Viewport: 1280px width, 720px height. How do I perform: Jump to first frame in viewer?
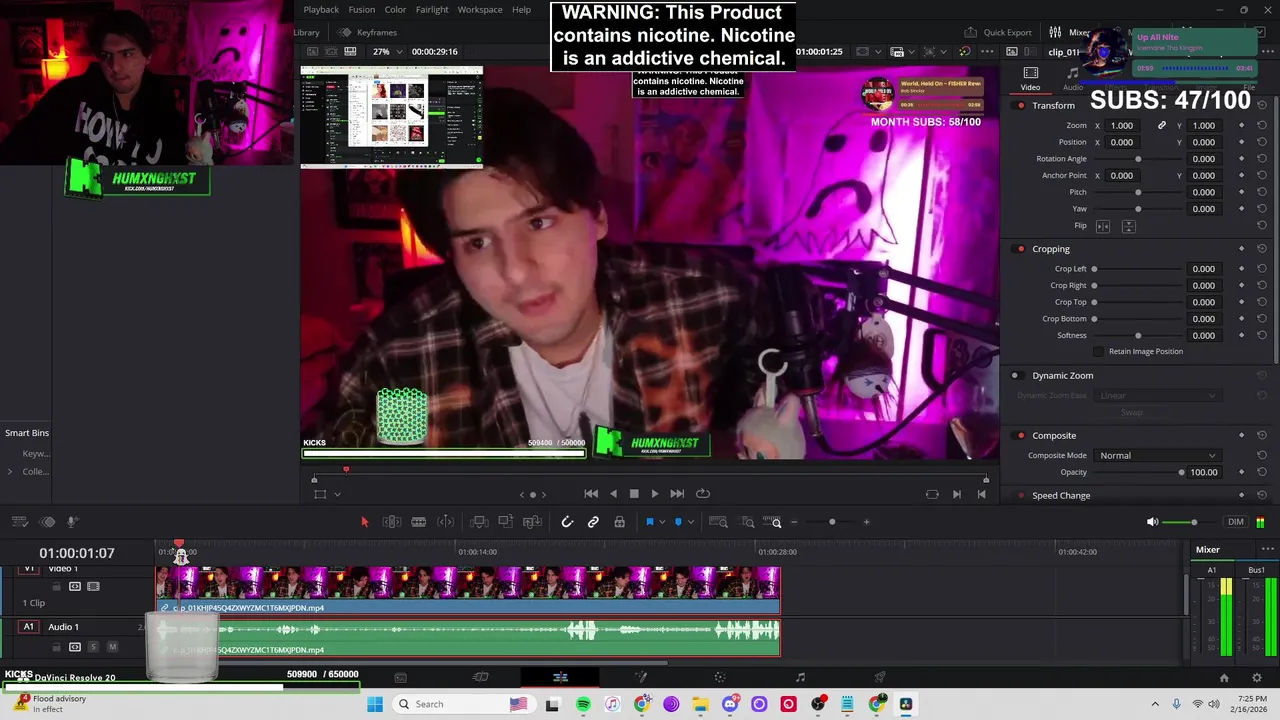pyautogui.click(x=591, y=494)
